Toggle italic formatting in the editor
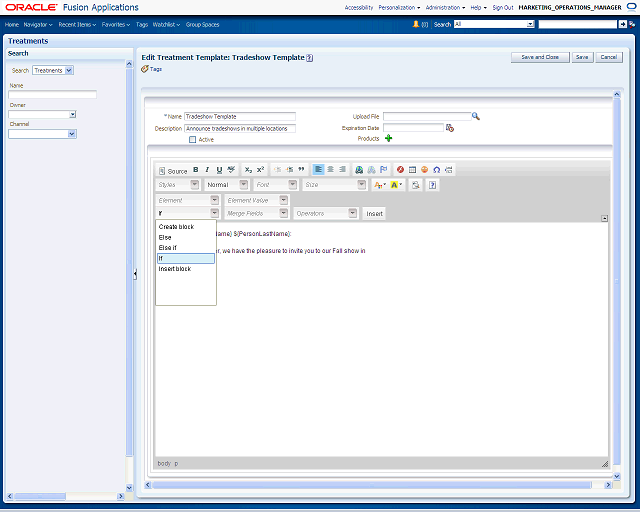This screenshot has width=640, height=512. click(207, 170)
